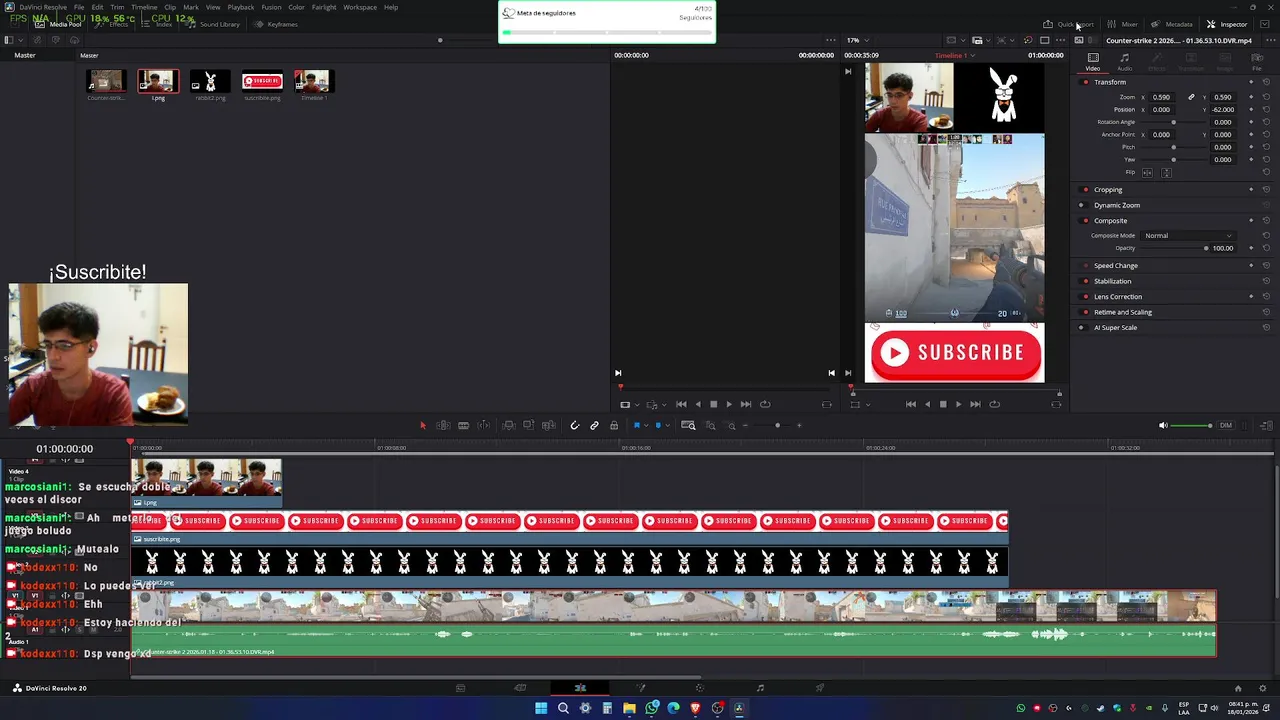This screenshot has height=720, width=1280.
Task: Open Quick Export
Action: click(1068, 24)
